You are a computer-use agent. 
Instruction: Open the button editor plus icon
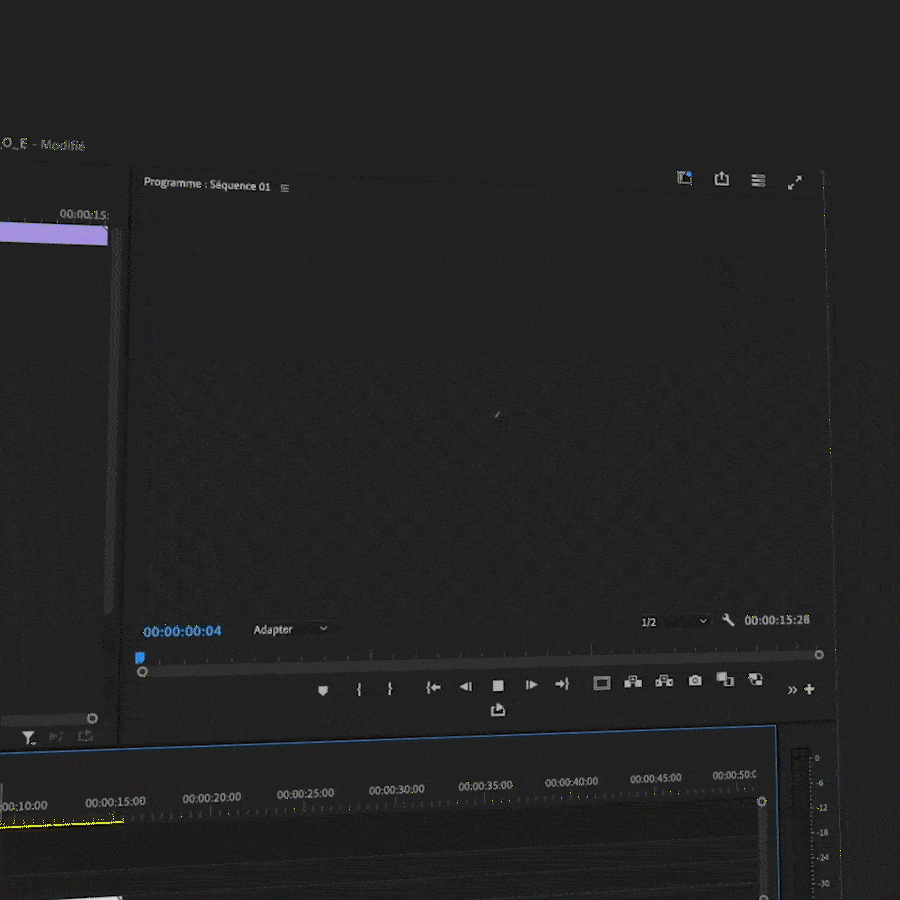[x=809, y=689]
